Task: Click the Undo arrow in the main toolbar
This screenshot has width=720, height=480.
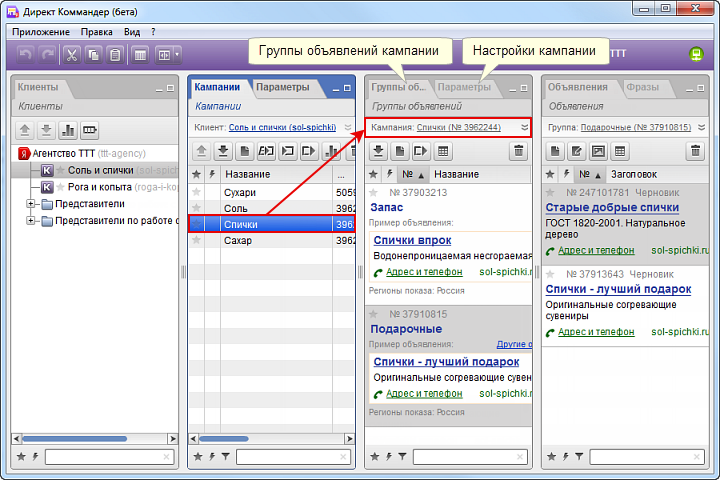Action: (x=25, y=55)
